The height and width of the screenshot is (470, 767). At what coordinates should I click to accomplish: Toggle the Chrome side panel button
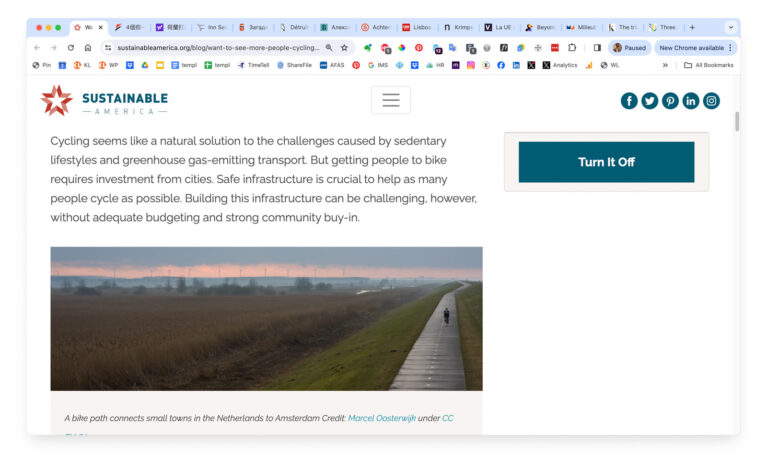point(597,47)
